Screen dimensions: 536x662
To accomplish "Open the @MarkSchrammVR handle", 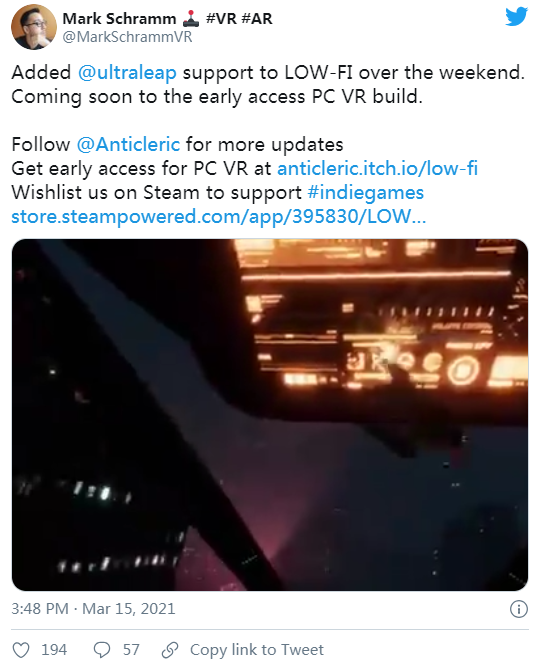I will (x=127, y=37).
